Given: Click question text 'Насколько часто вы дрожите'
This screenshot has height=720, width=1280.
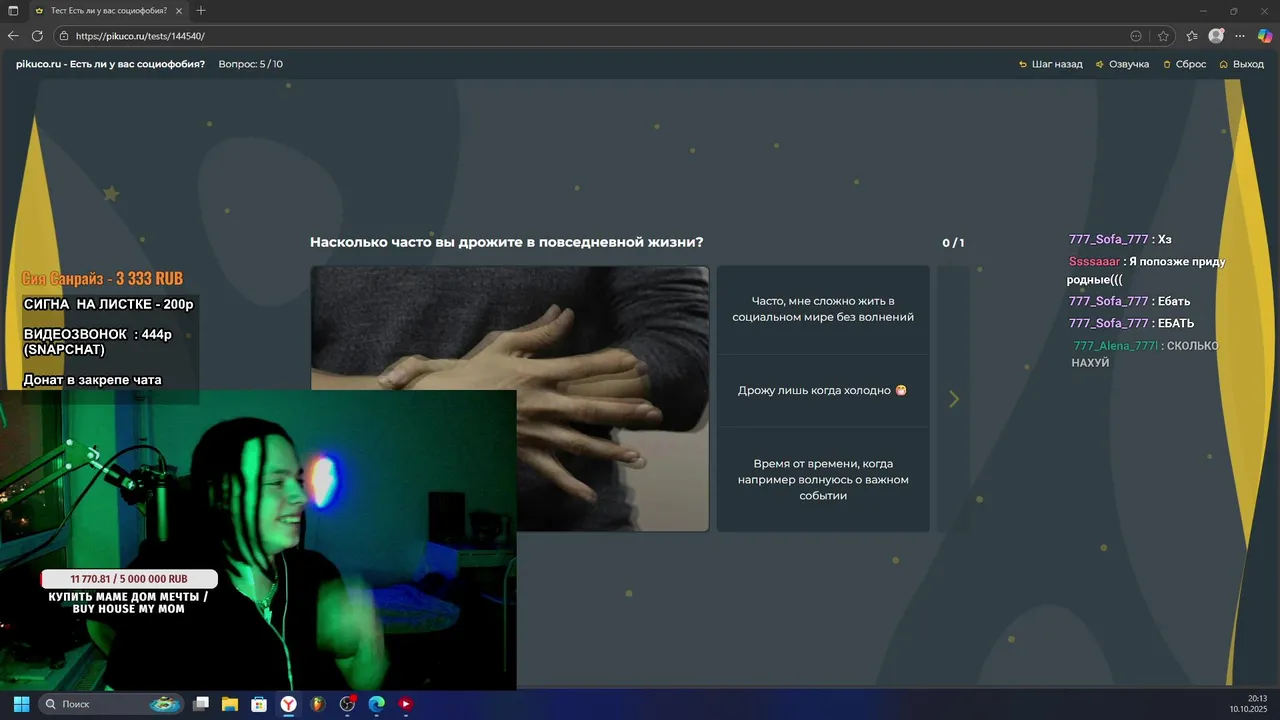Looking at the screenshot, I should pyautogui.click(x=506, y=242).
